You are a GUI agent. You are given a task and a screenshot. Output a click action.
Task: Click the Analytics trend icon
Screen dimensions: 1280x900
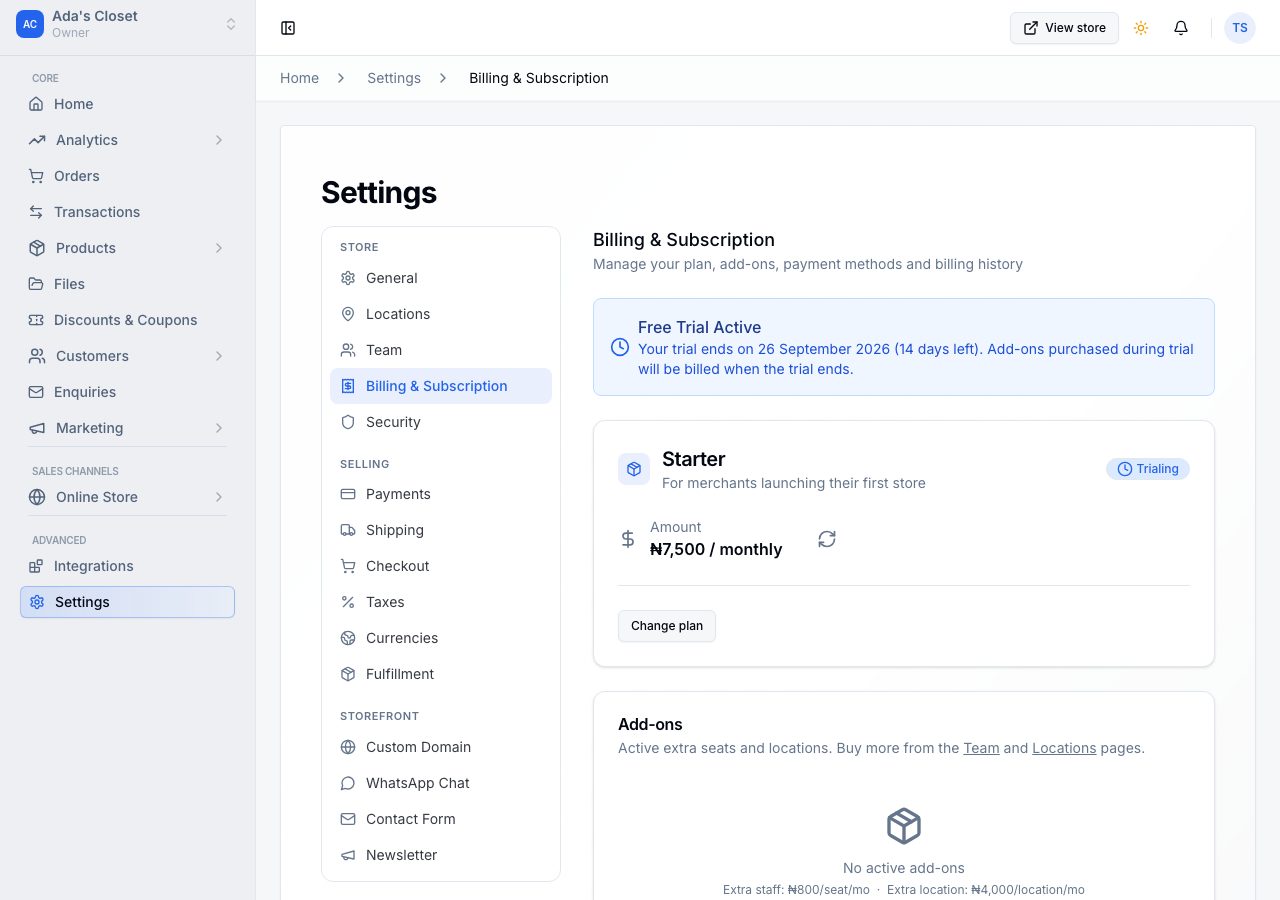37,140
